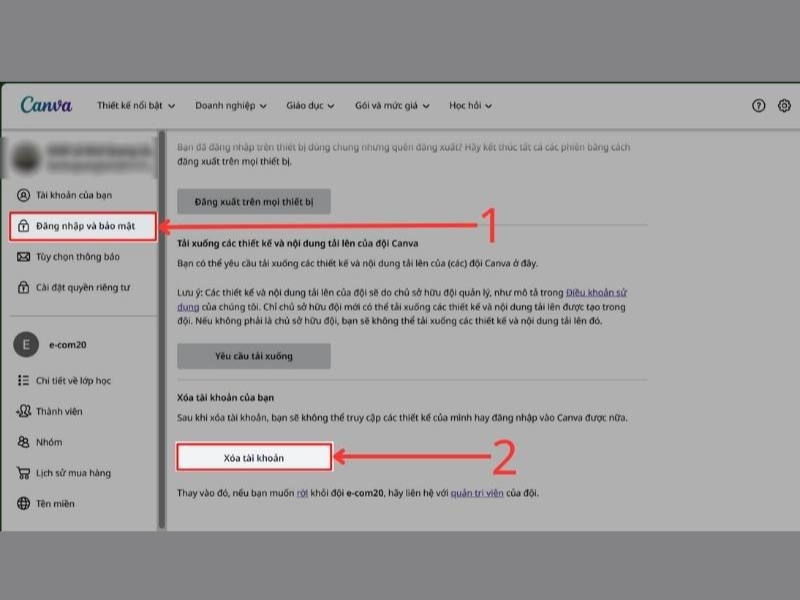The image size is (800, 600).
Task: Click the Canva logo
Action: coord(46,105)
